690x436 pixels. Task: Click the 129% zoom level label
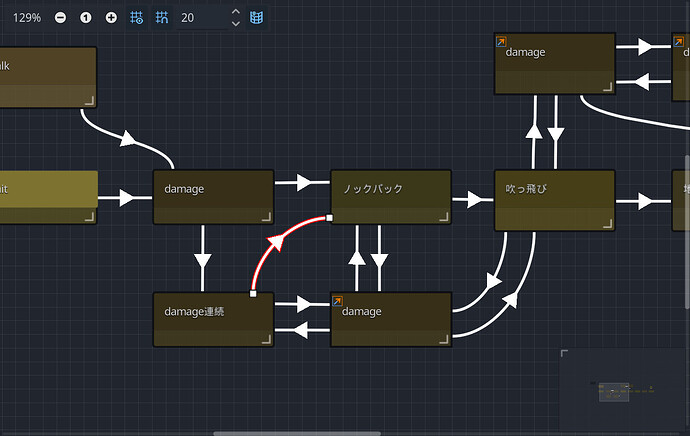pos(27,18)
